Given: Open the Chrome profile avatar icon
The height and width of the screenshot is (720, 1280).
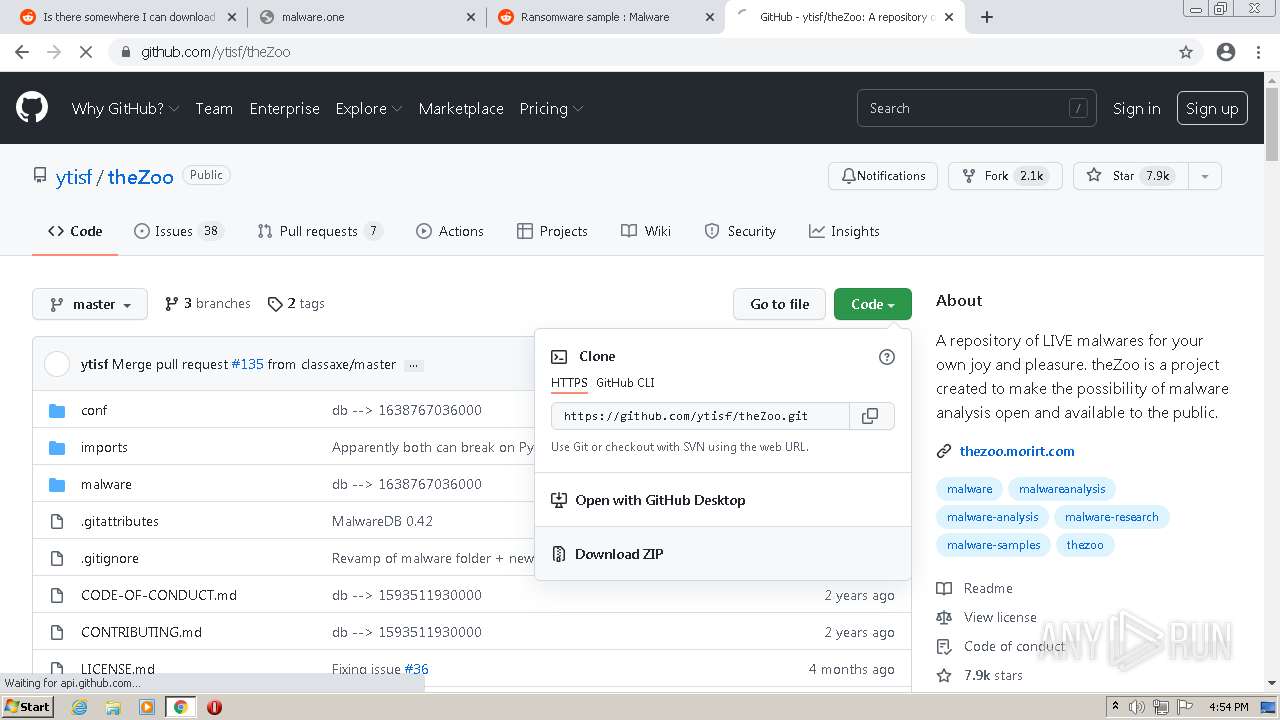Looking at the screenshot, I should 1226,52.
